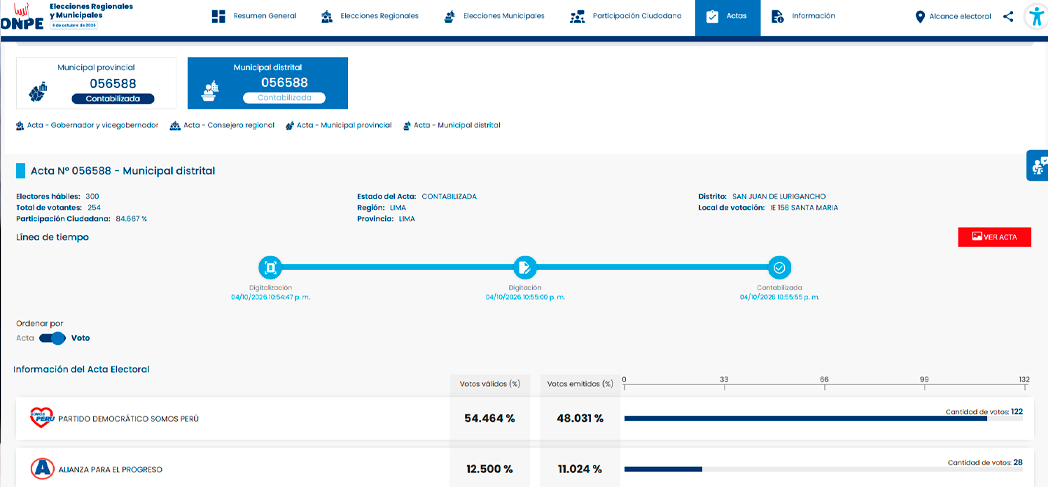Screen dimensions: 1048x487
Task: Click the 54.464 % value
Action: click(x=490, y=418)
